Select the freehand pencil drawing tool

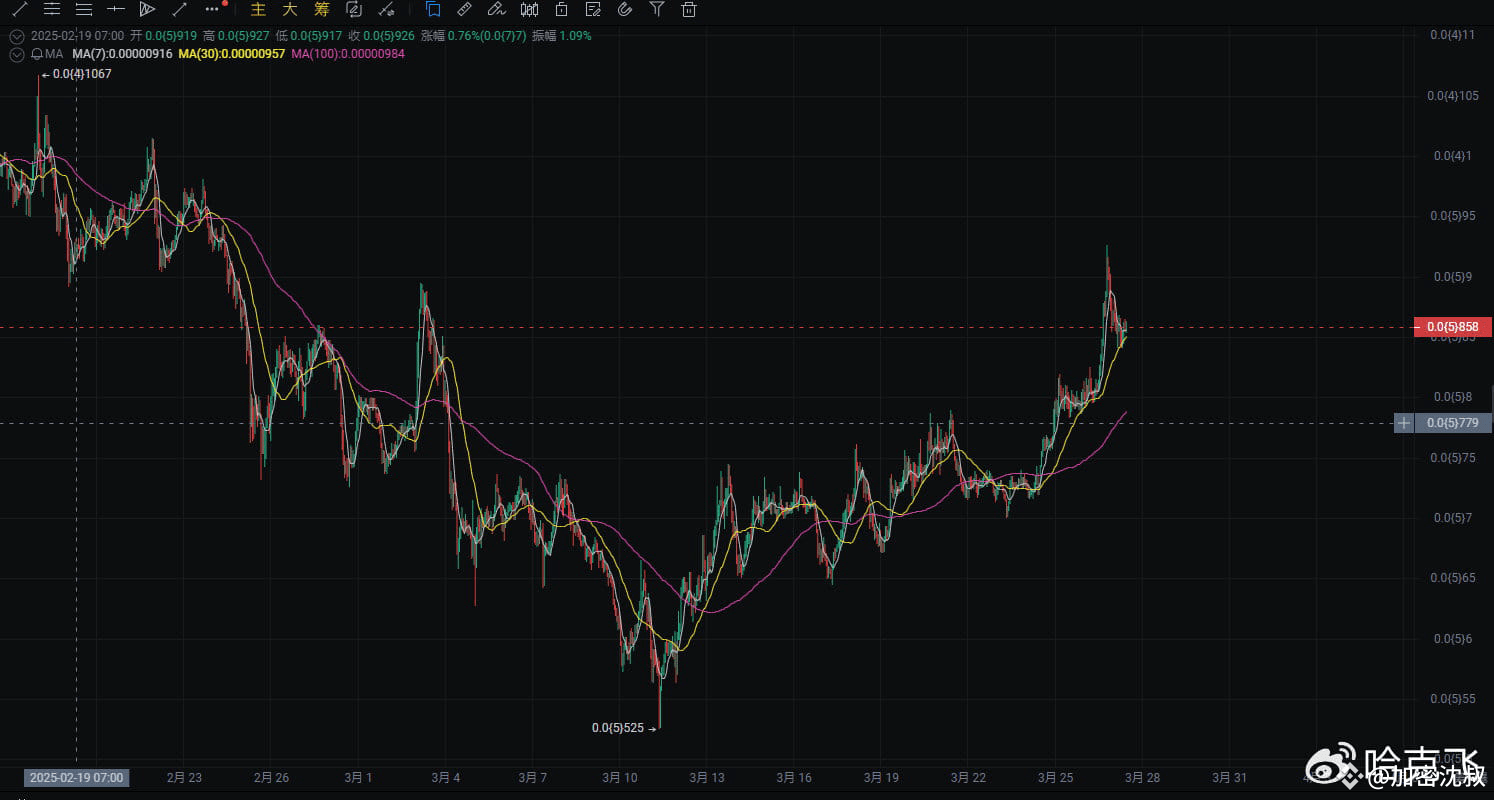coord(496,9)
